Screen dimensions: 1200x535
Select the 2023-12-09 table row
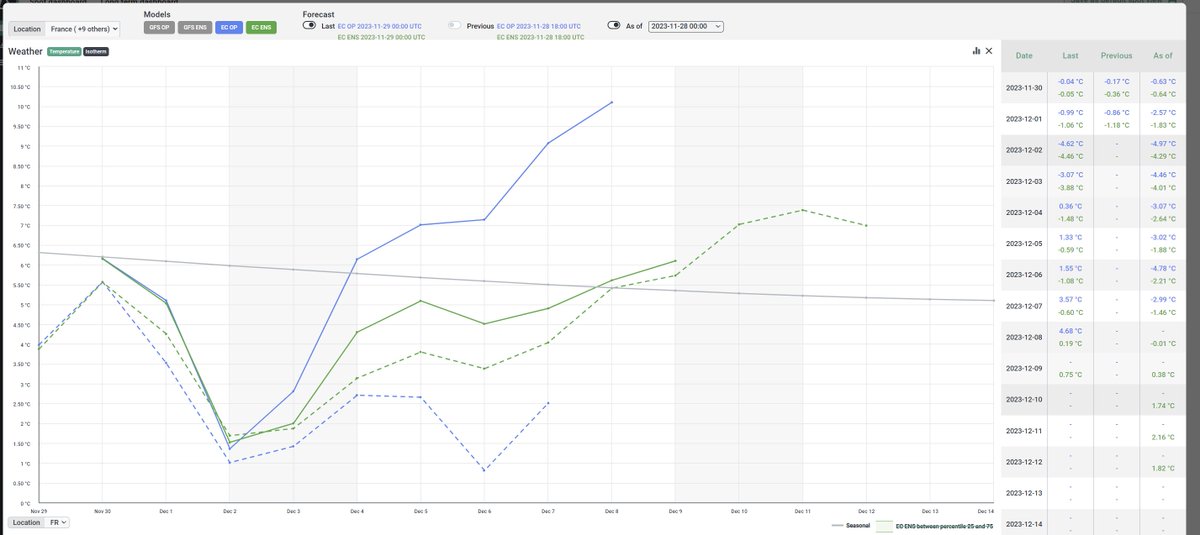[x=1094, y=368]
